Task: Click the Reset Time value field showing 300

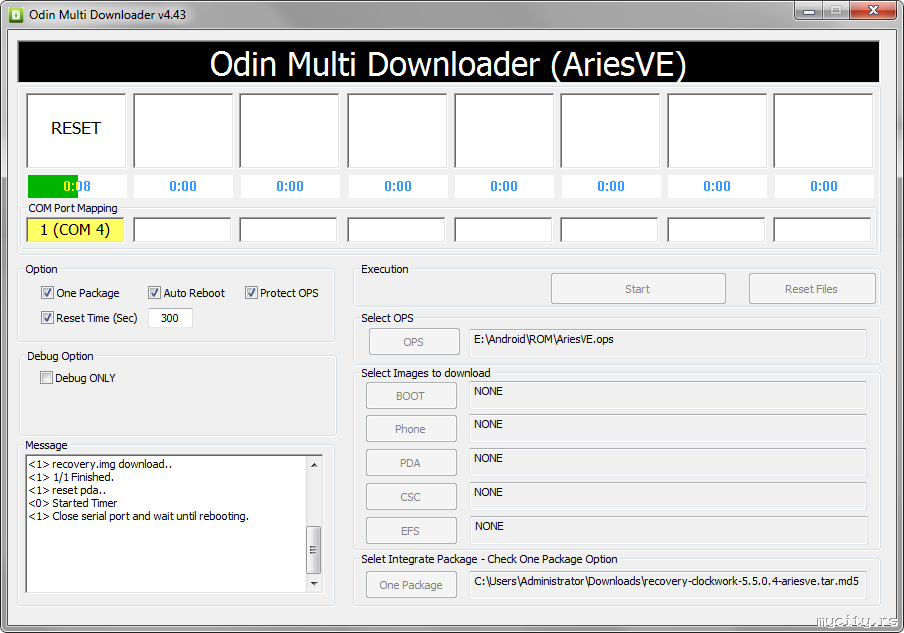Action: pos(170,318)
